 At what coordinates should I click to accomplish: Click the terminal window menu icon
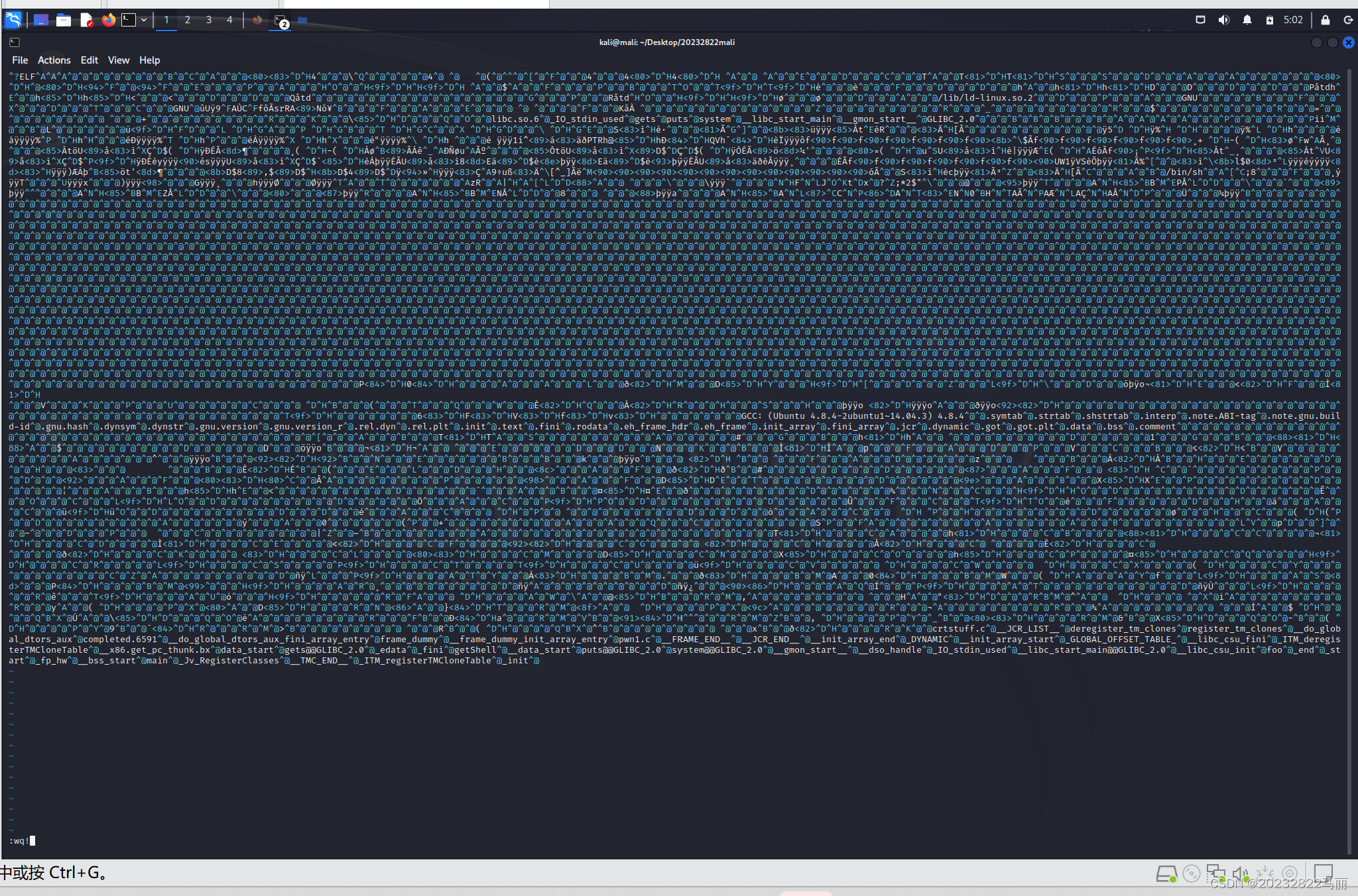pos(15,42)
